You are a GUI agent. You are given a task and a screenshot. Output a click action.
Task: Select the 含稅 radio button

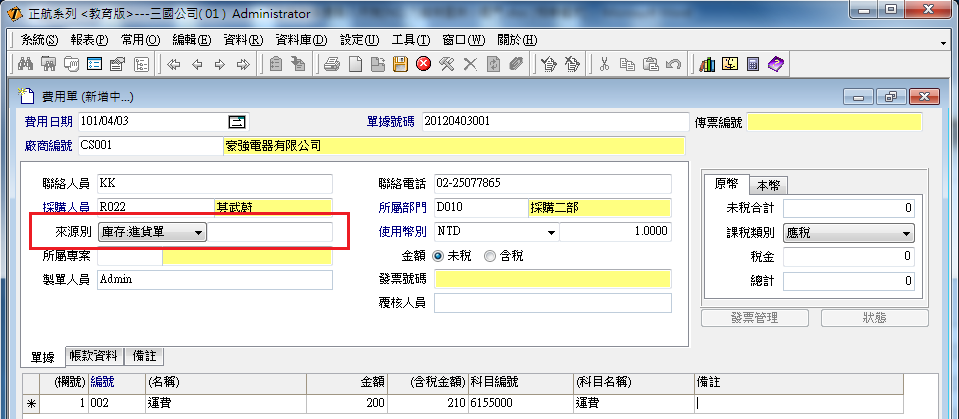pyautogui.click(x=489, y=255)
